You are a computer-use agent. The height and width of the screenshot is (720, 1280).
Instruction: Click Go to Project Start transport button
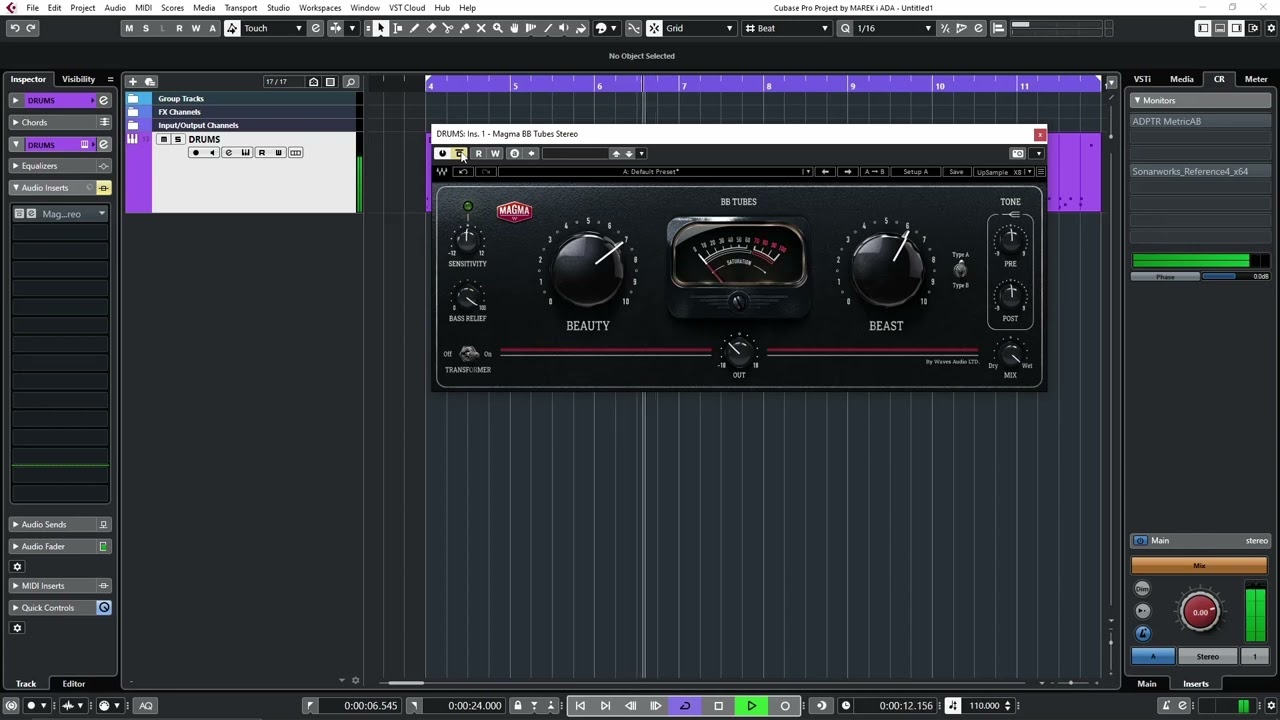coord(580,706)
